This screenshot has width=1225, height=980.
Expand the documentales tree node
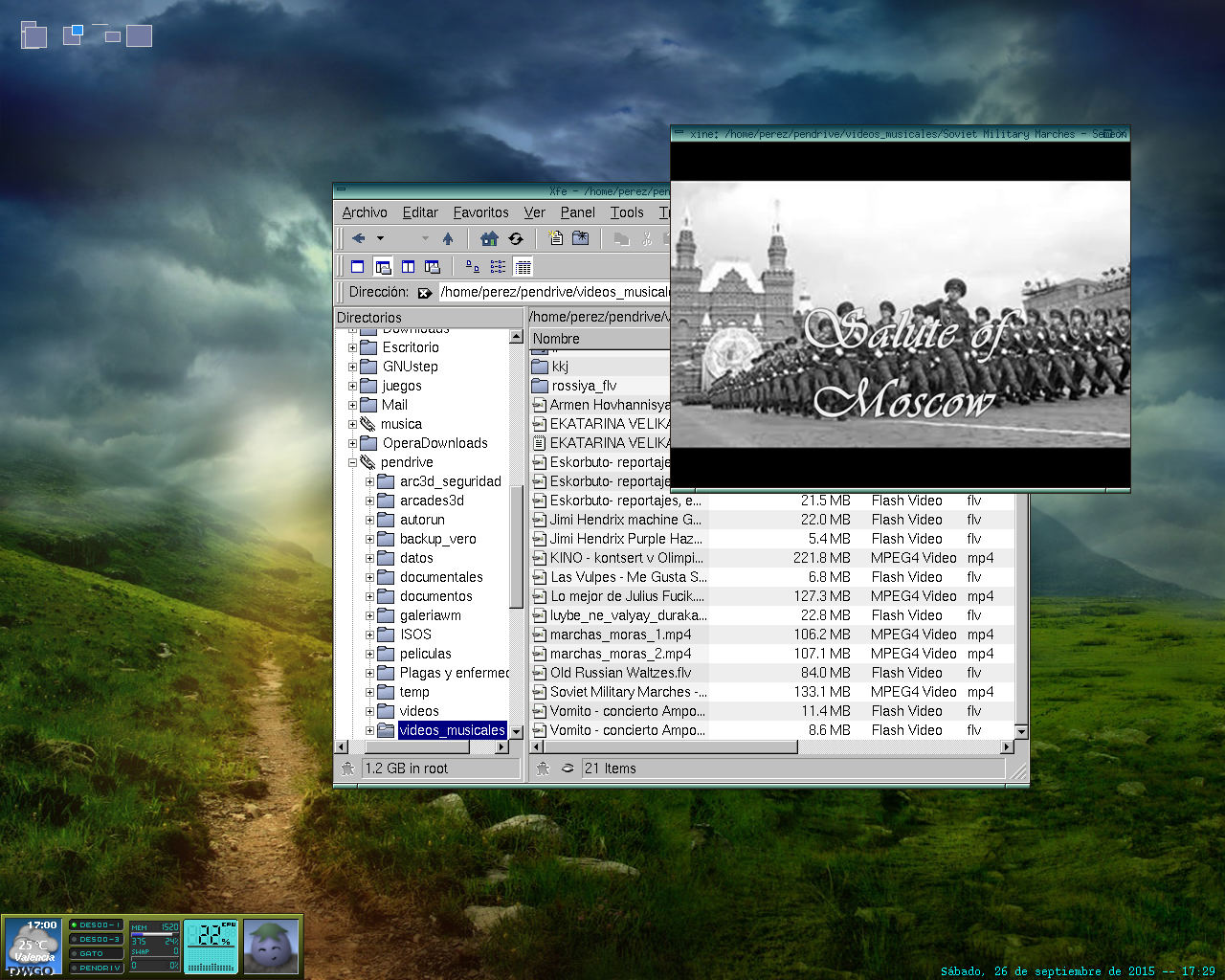[x=369, y=577]
